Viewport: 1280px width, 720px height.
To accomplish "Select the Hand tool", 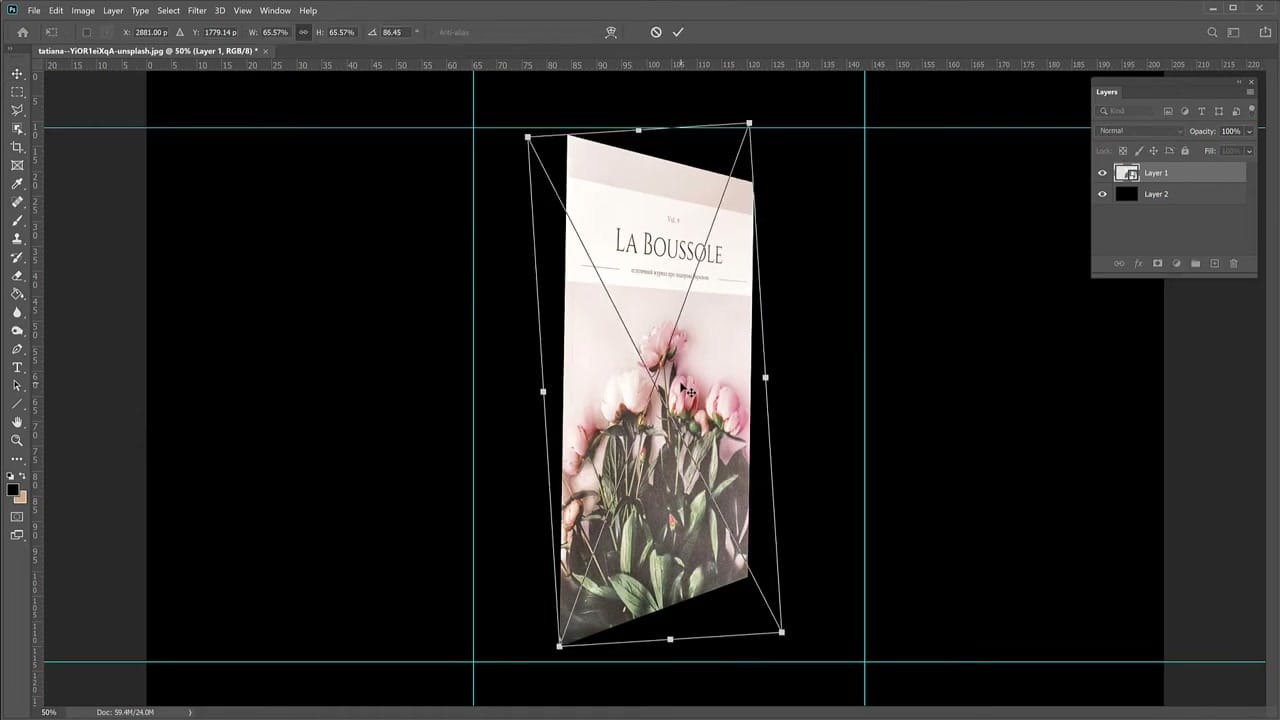I will [17, 422].
